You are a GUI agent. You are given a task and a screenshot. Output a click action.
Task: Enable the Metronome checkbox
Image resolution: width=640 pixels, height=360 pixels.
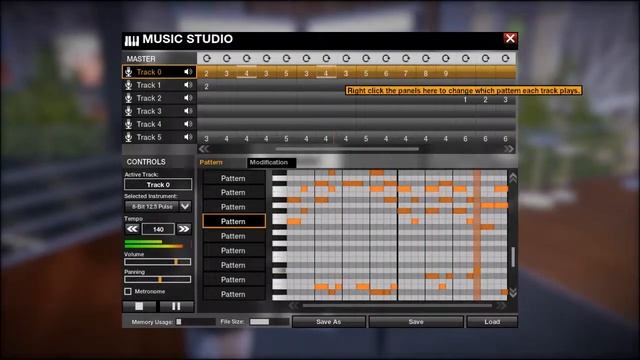pyautogui.click(x=128, y=291)
